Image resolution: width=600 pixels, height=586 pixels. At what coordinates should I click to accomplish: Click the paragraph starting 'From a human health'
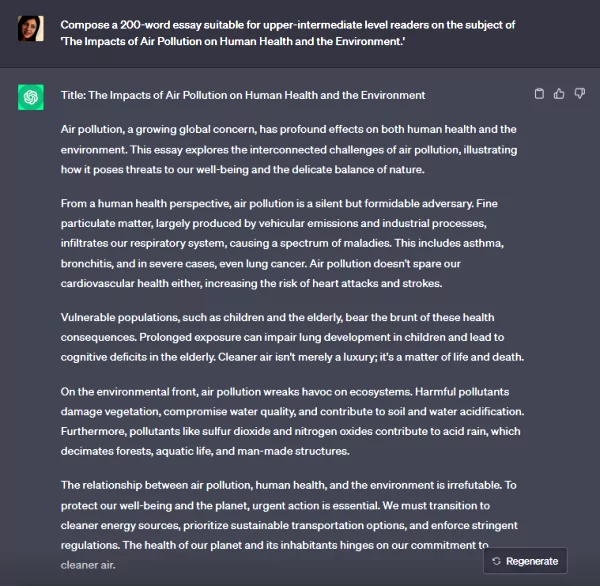[x=282, y=243]
